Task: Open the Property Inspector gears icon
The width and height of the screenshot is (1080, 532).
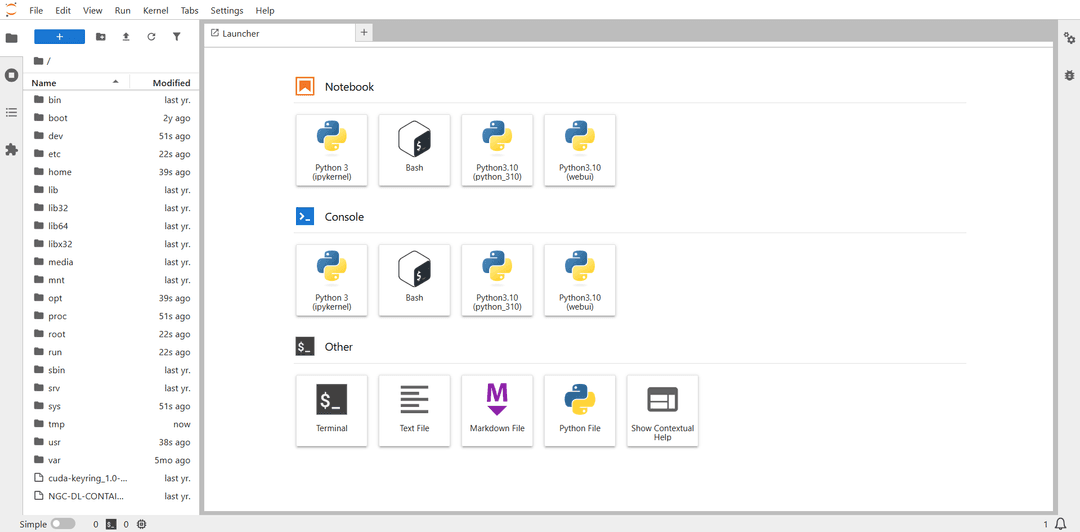Action: pos(1069,38)
